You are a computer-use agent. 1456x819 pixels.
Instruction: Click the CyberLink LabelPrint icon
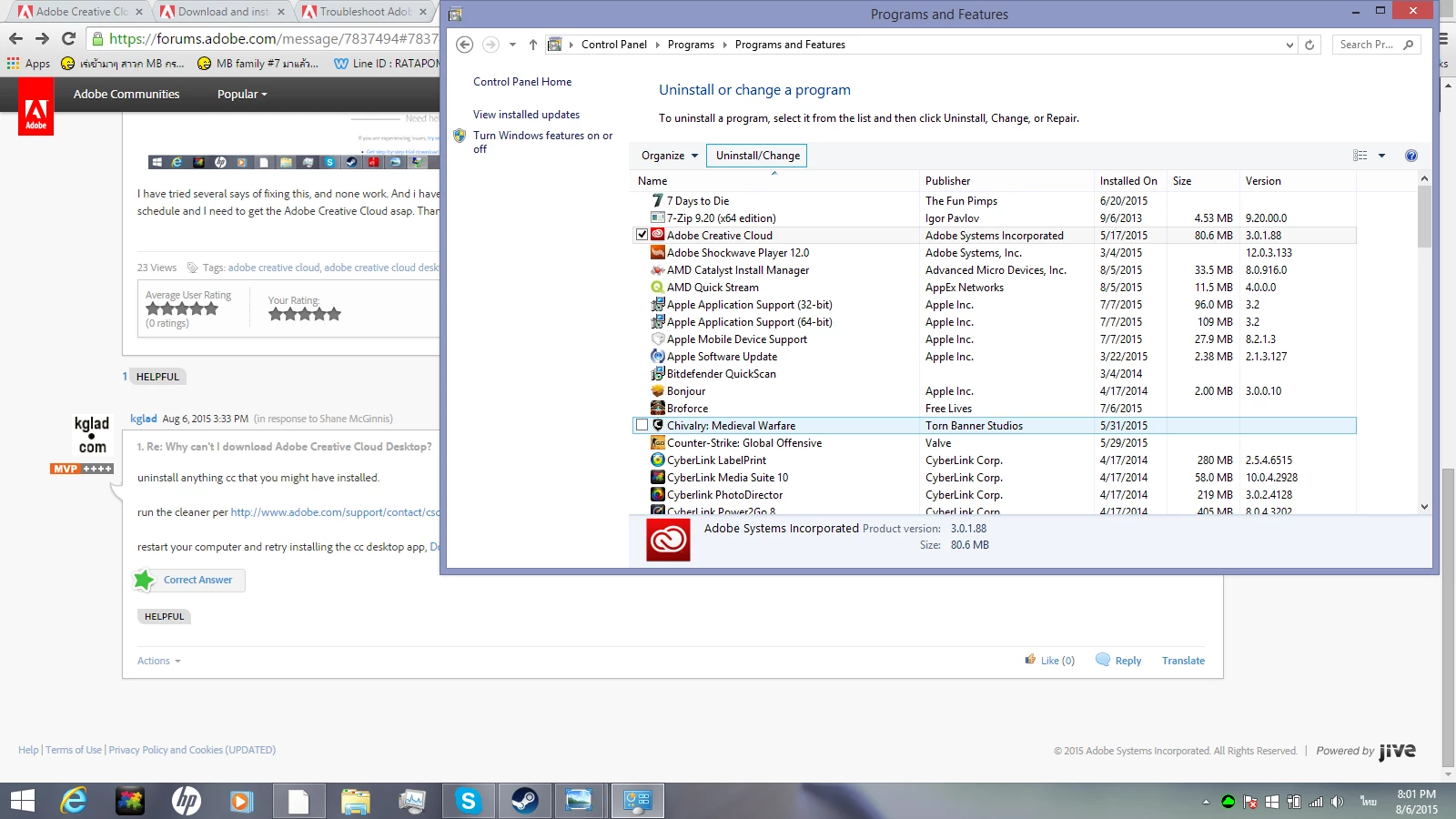pos(657,460)
